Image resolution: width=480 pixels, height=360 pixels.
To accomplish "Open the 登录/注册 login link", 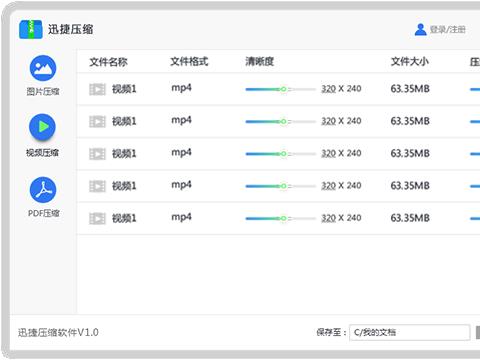I will click(x=448, y=30).
